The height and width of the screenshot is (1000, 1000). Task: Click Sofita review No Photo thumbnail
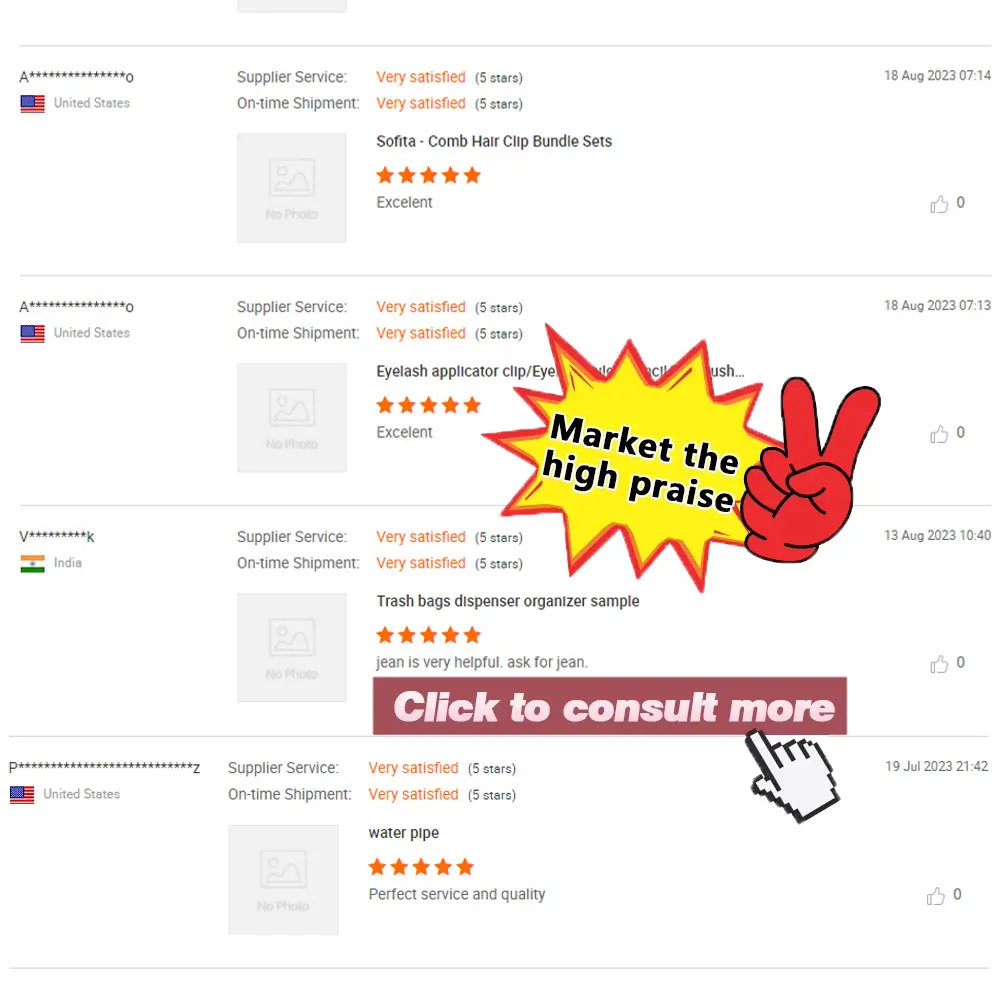tap(292, 188)
